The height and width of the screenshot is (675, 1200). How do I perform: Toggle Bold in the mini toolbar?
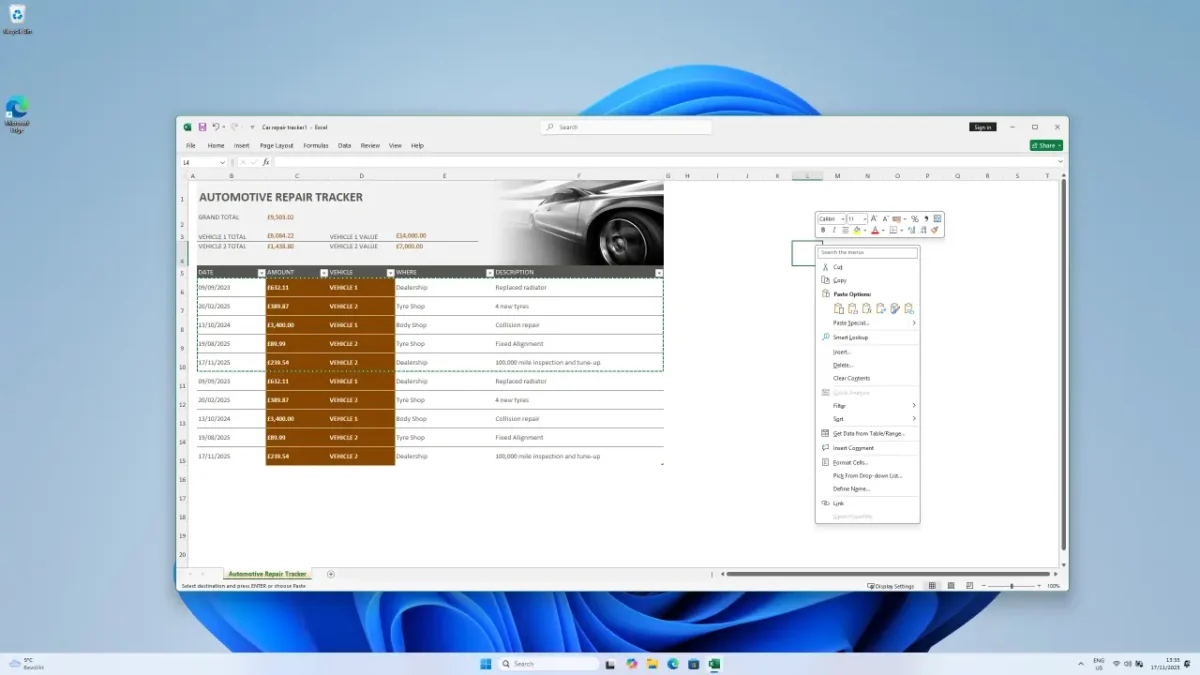coord(823,230)
